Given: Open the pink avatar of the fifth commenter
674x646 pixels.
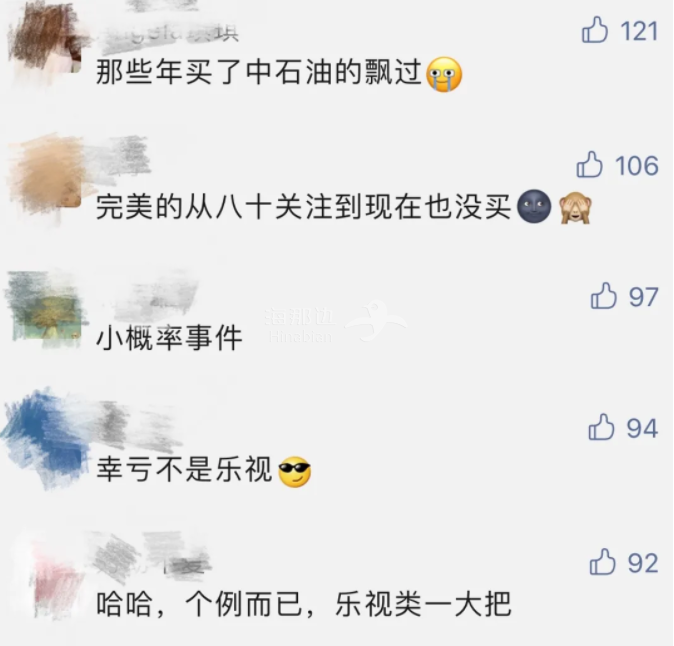Looking at the screenshot, I should pyautogui.click(x=54, y=574).
